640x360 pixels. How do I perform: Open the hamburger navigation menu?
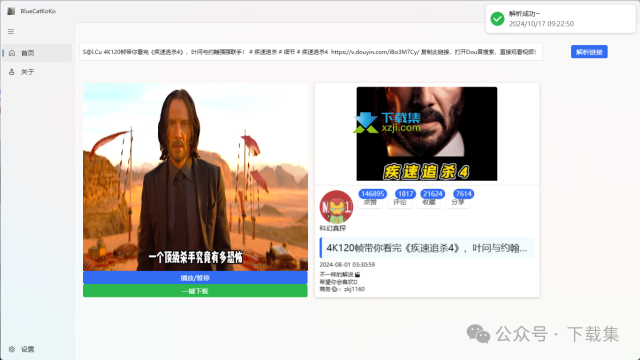[x=11, y=31]
